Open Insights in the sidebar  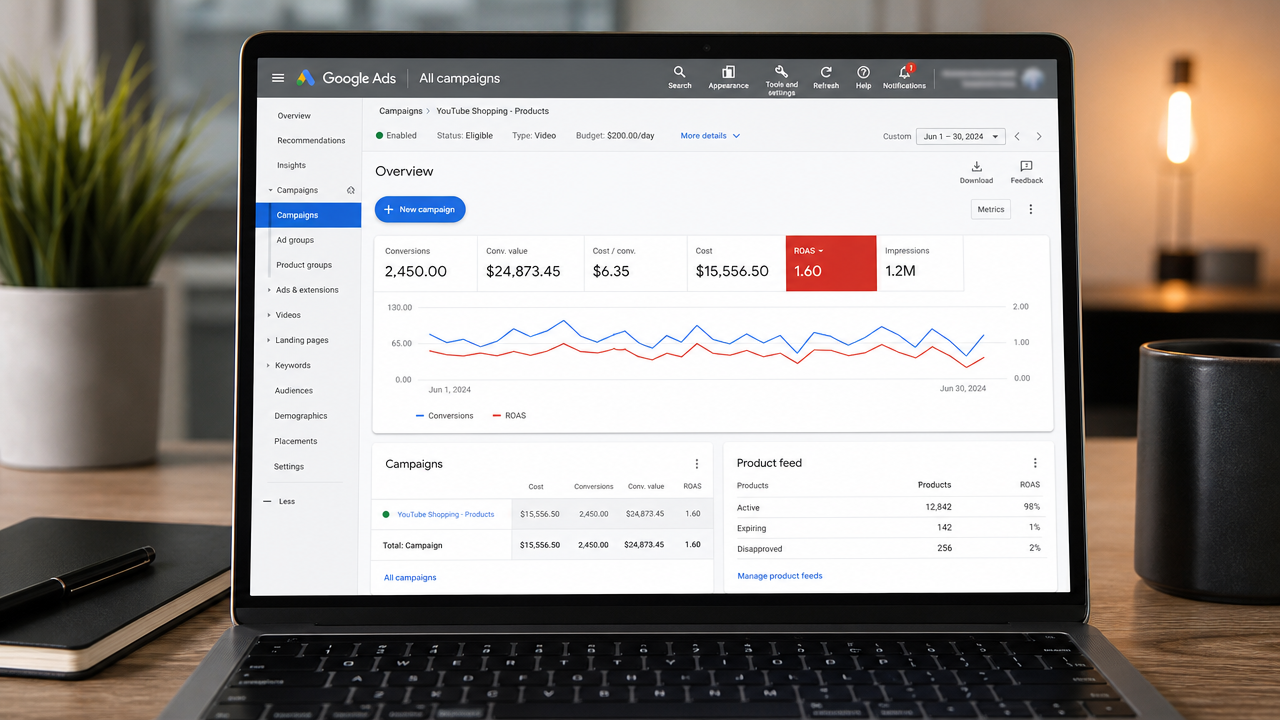pyautogui.click(x=291, y=165)
